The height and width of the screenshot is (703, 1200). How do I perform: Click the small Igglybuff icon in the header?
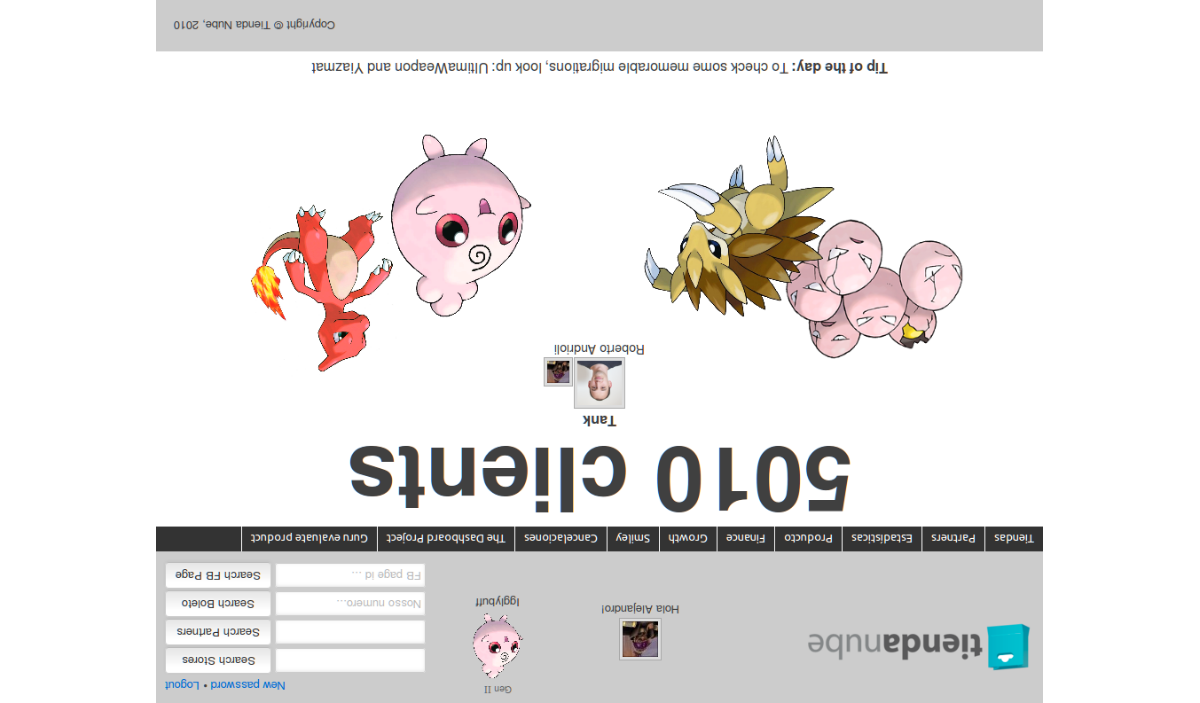click(497, 646)
